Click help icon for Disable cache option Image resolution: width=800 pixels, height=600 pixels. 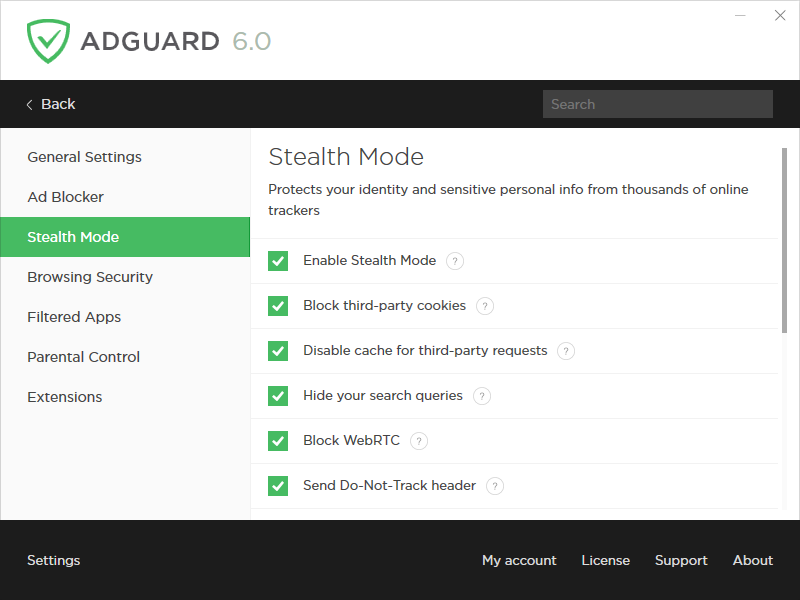tap(566, 351)
